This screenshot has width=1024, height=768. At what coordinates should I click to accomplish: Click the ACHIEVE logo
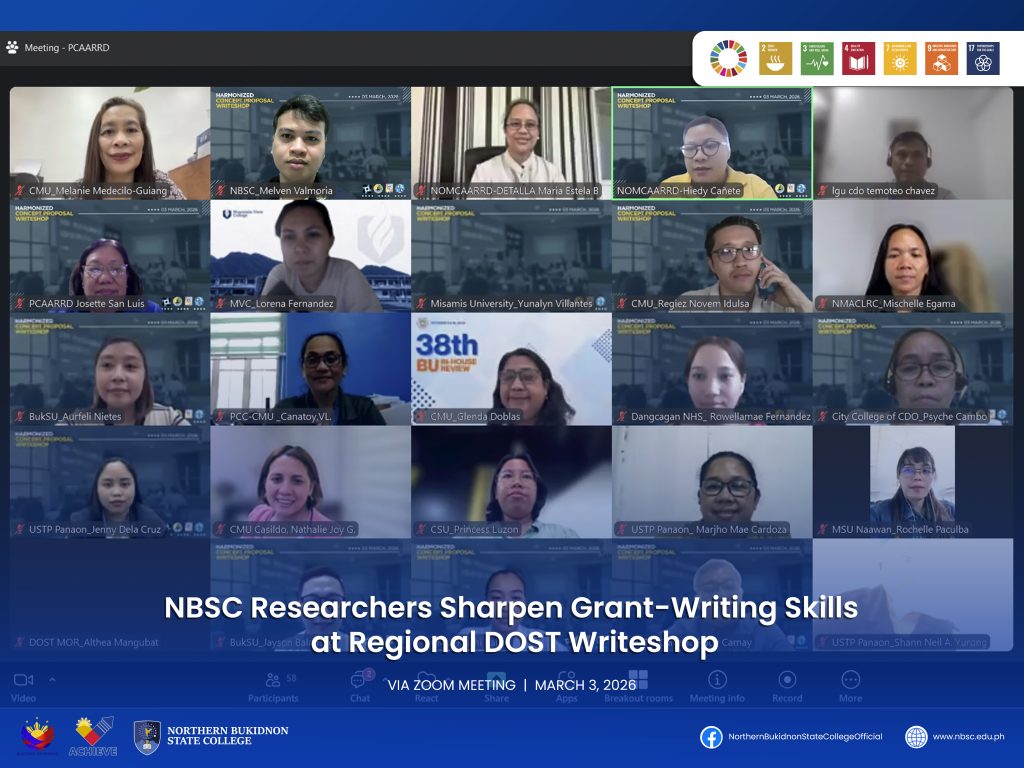93,737
